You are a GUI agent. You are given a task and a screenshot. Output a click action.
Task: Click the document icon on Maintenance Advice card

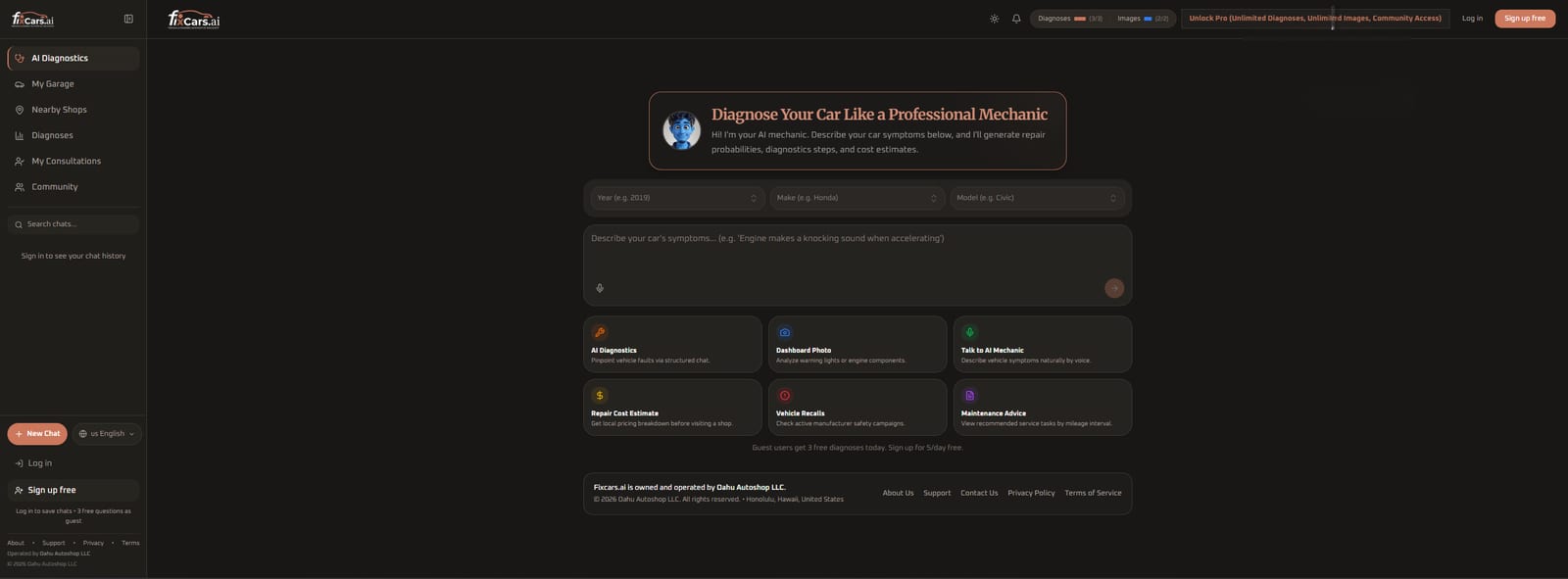coord(970,396)
